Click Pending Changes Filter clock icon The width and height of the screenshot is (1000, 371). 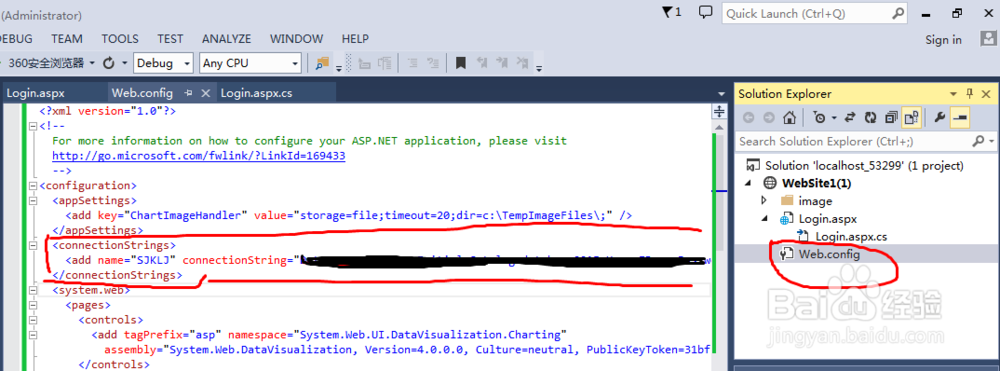[820, 117]
